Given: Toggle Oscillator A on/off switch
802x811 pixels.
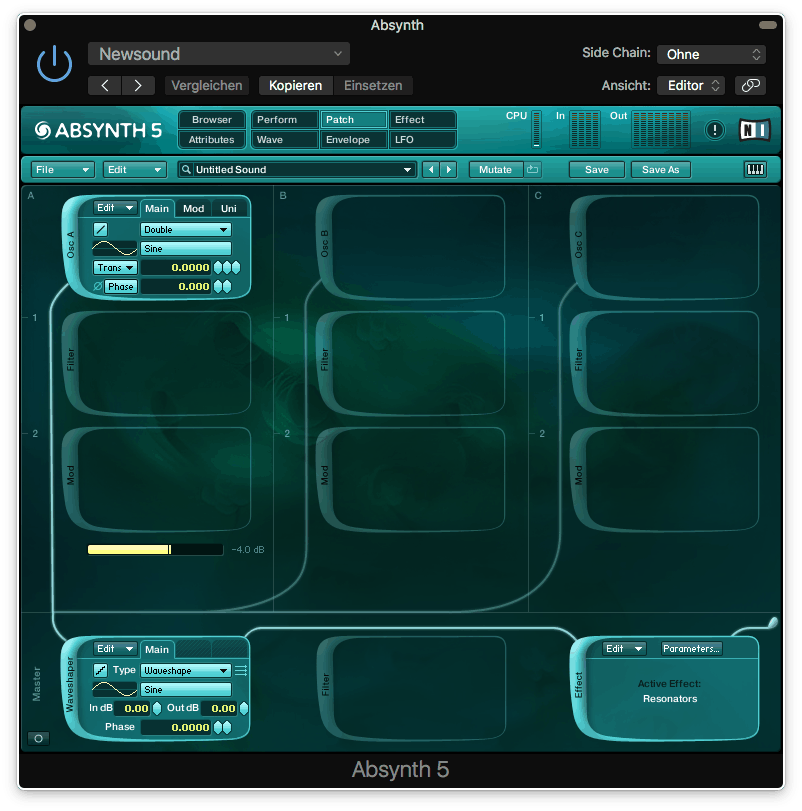Looking at the screenshot, I should 101,230.
